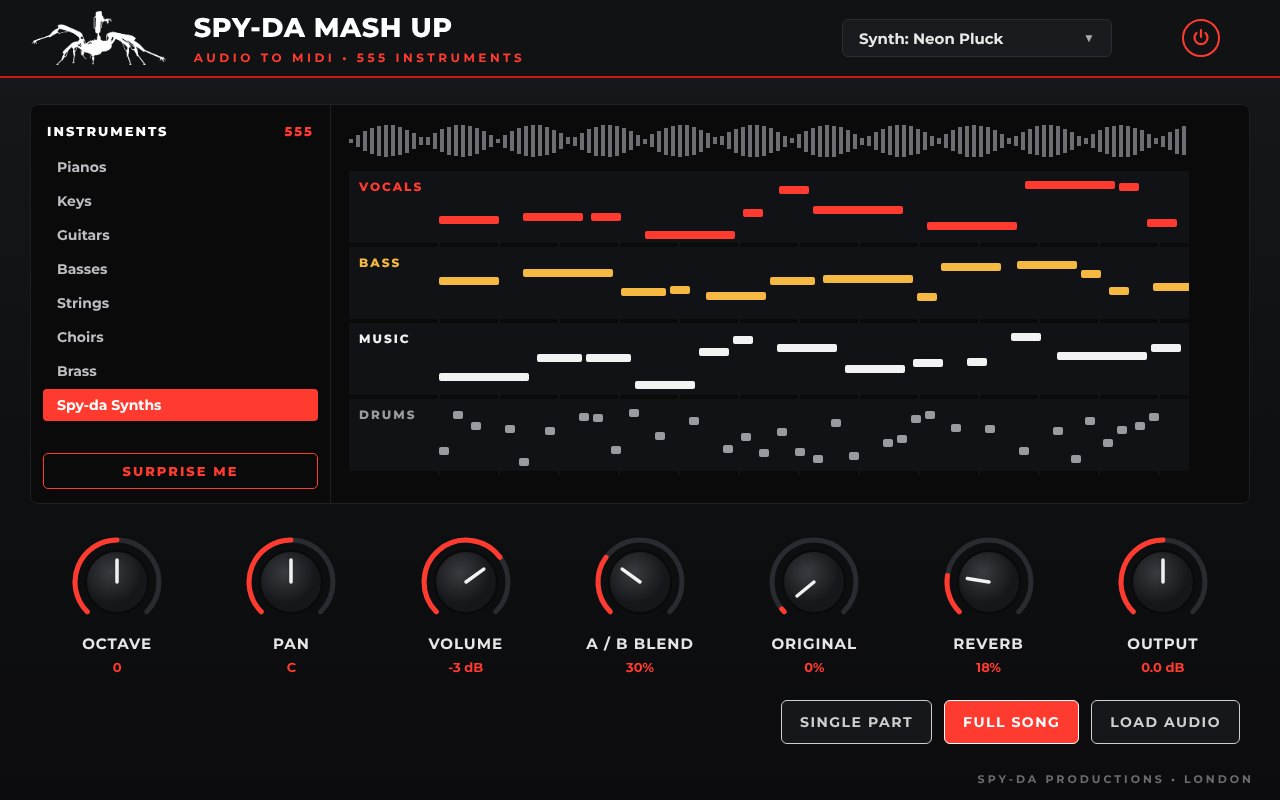Click the INSTRUMENTS panel heading
Screen dimensions: 1280x800
[x=107, y=132]
